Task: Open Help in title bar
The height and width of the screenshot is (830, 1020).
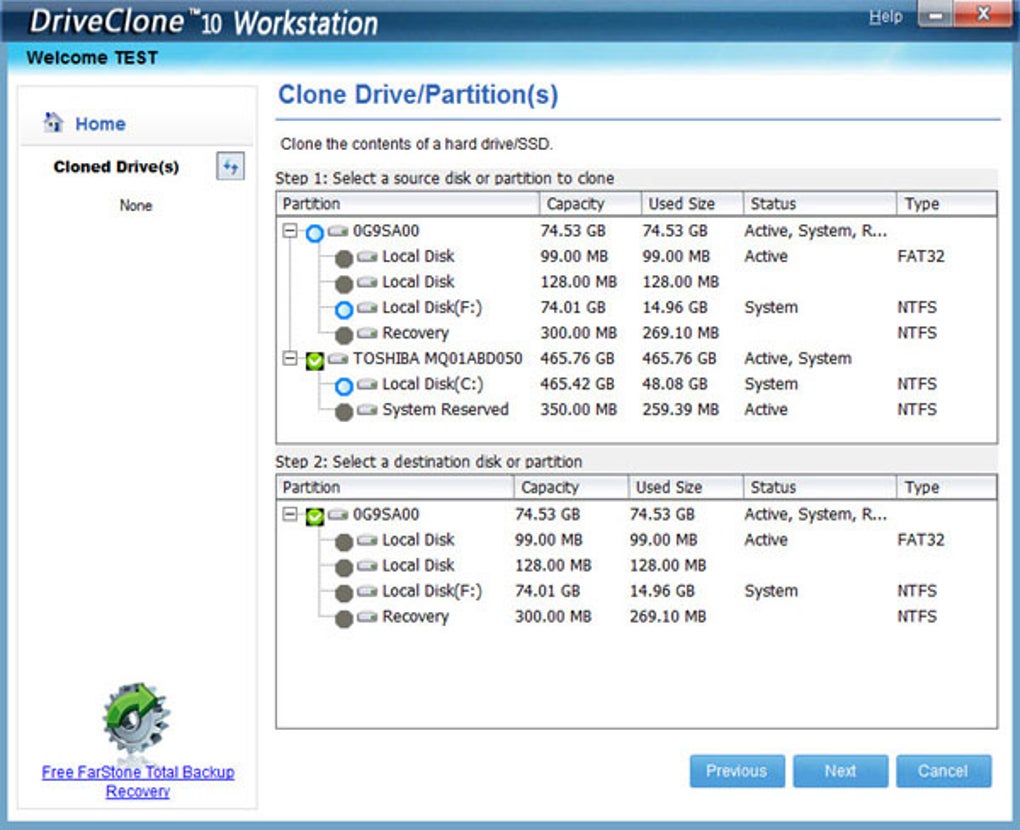Action: 885,16
